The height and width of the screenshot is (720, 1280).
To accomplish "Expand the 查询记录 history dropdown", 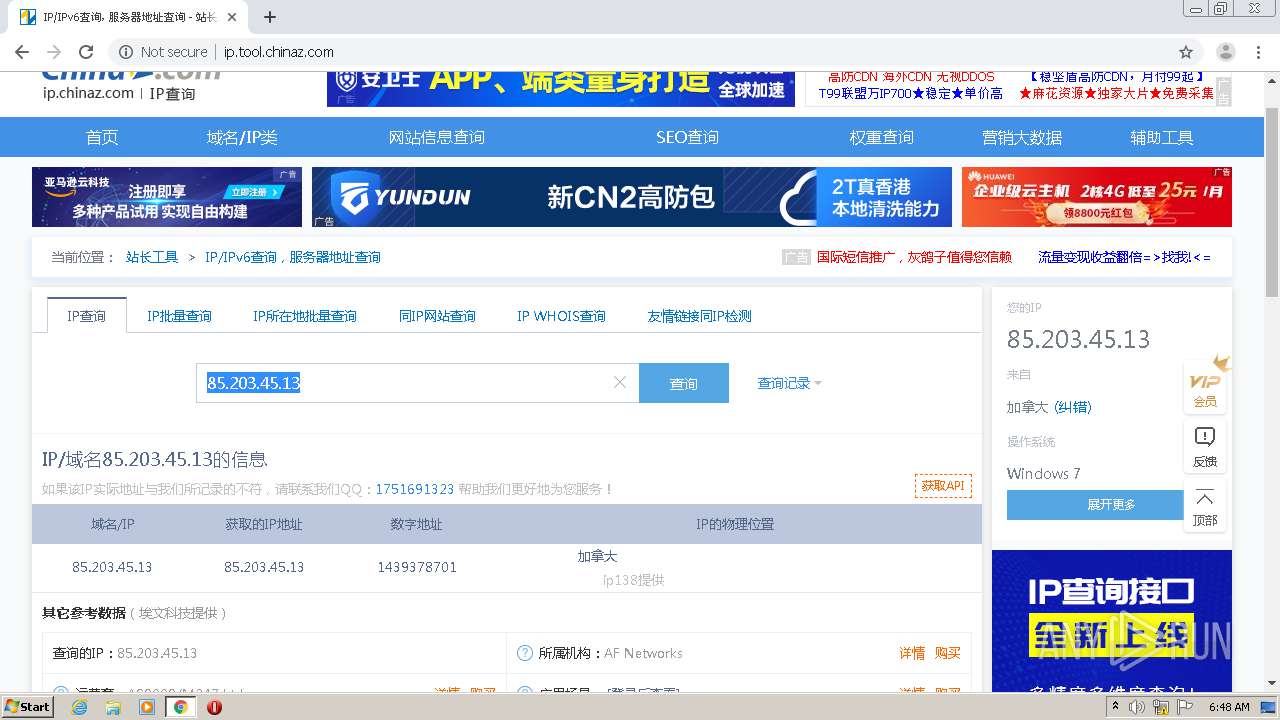I will click(x=789, y=383).
